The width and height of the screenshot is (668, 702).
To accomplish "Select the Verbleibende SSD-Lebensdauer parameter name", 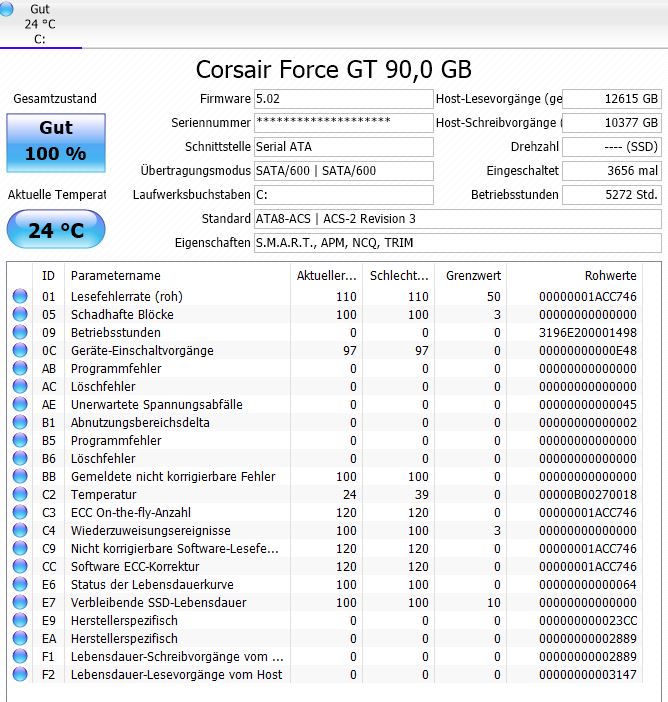I will click(x=158, y=602).
